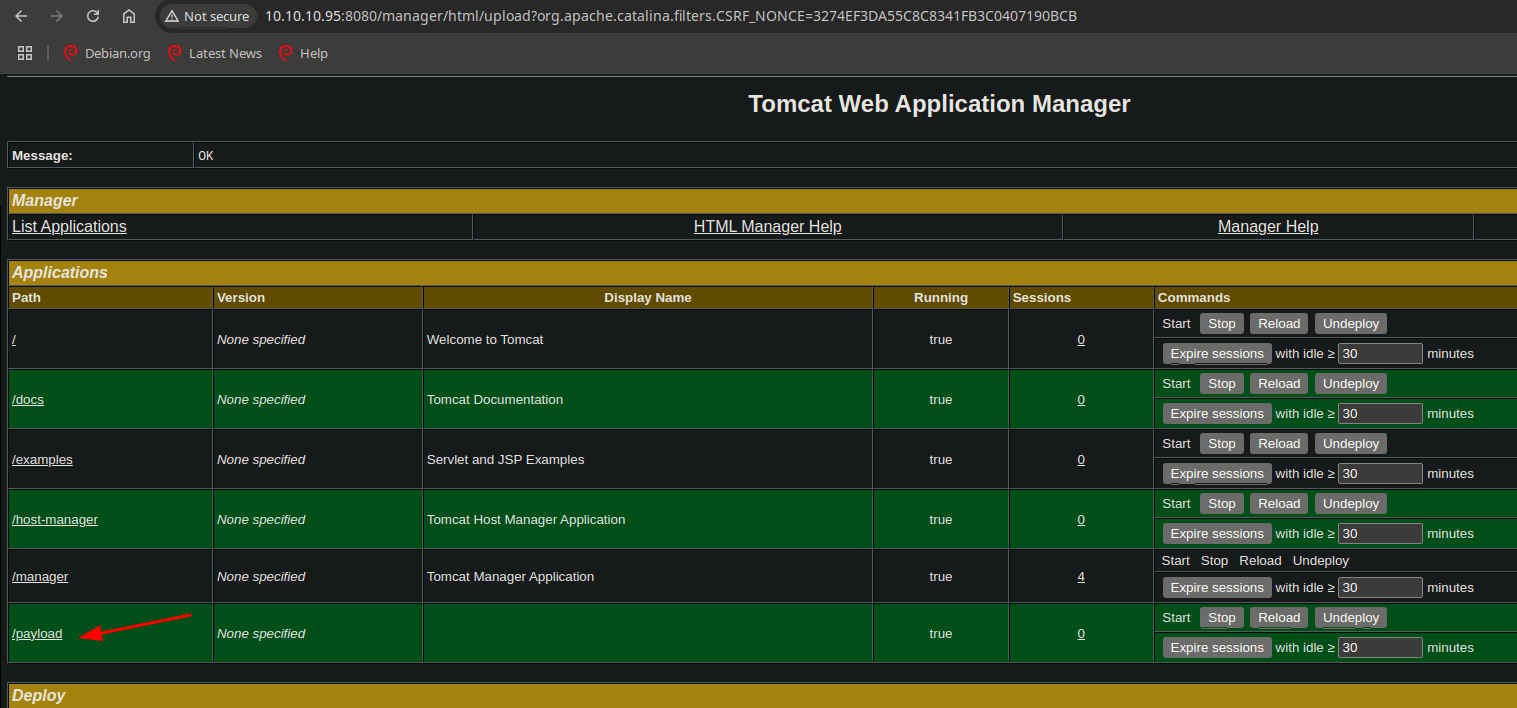View sessions count for /host-manager

pos(1081,519)
